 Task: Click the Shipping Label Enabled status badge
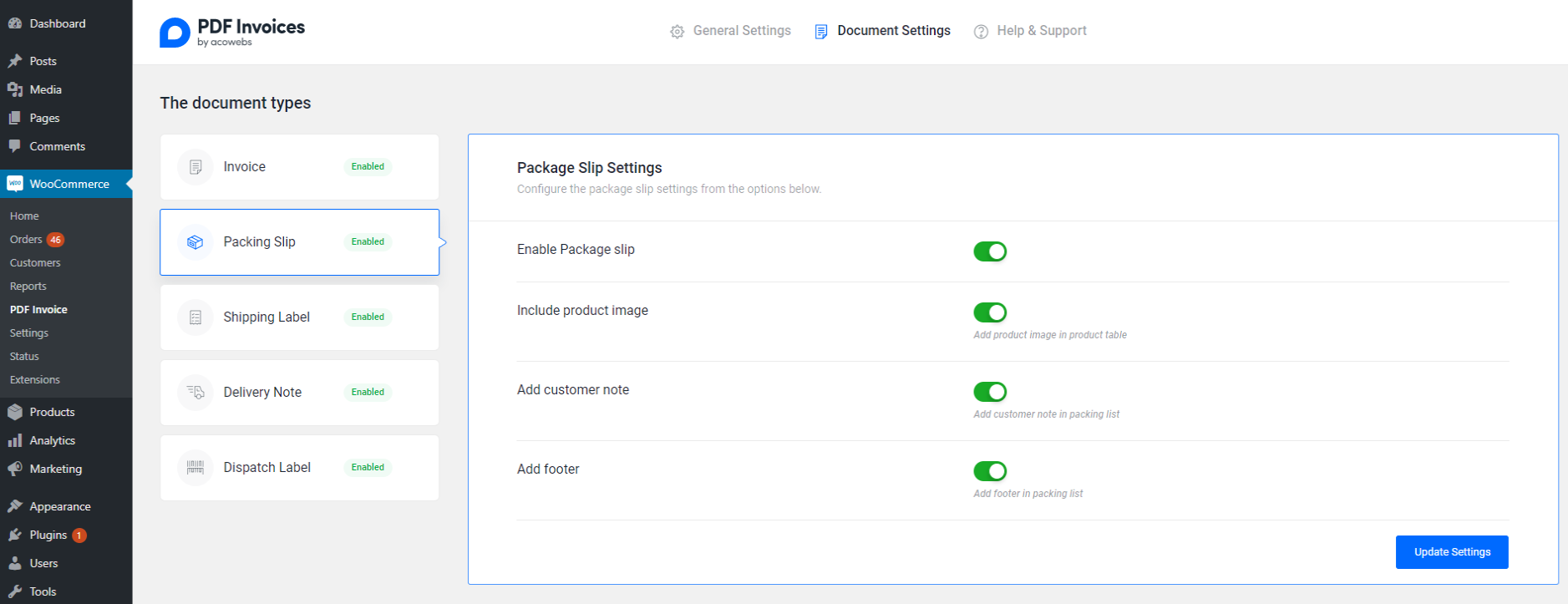[x=368, y=317]
